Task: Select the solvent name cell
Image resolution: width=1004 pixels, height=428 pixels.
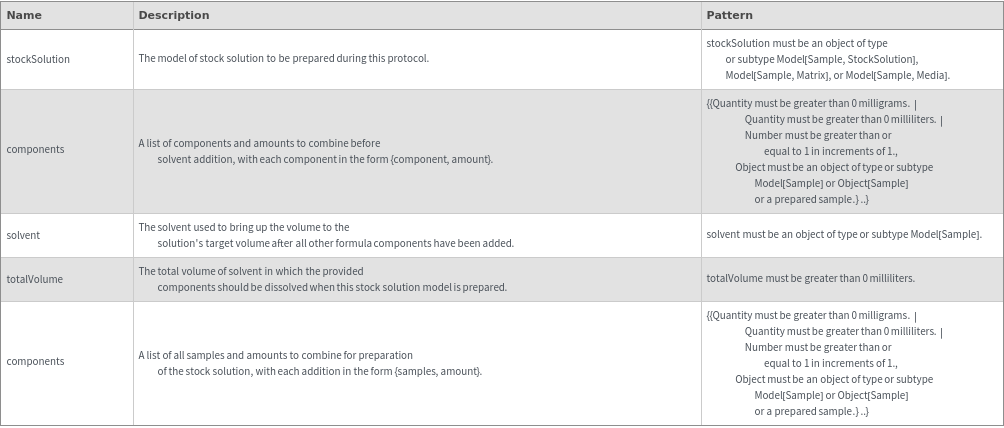Action: pyautogui.click(x=23, y=235)
